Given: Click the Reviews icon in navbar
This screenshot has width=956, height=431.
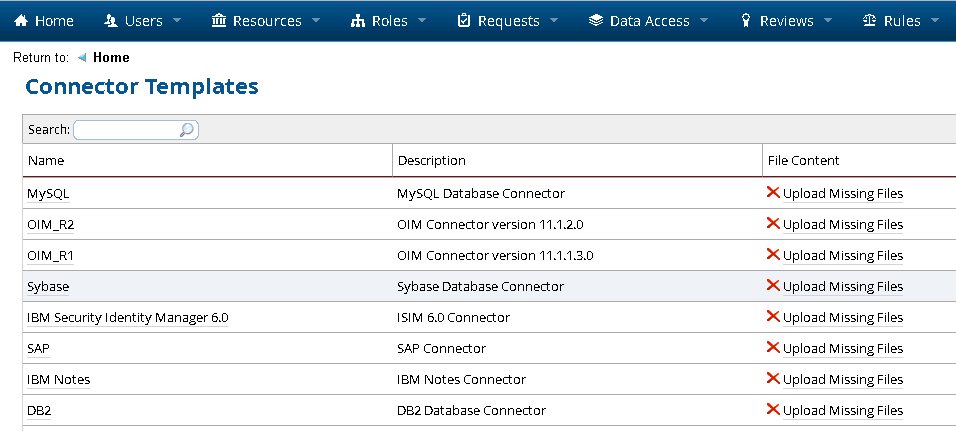Looking at the screenshot, I should pos(746,21).
